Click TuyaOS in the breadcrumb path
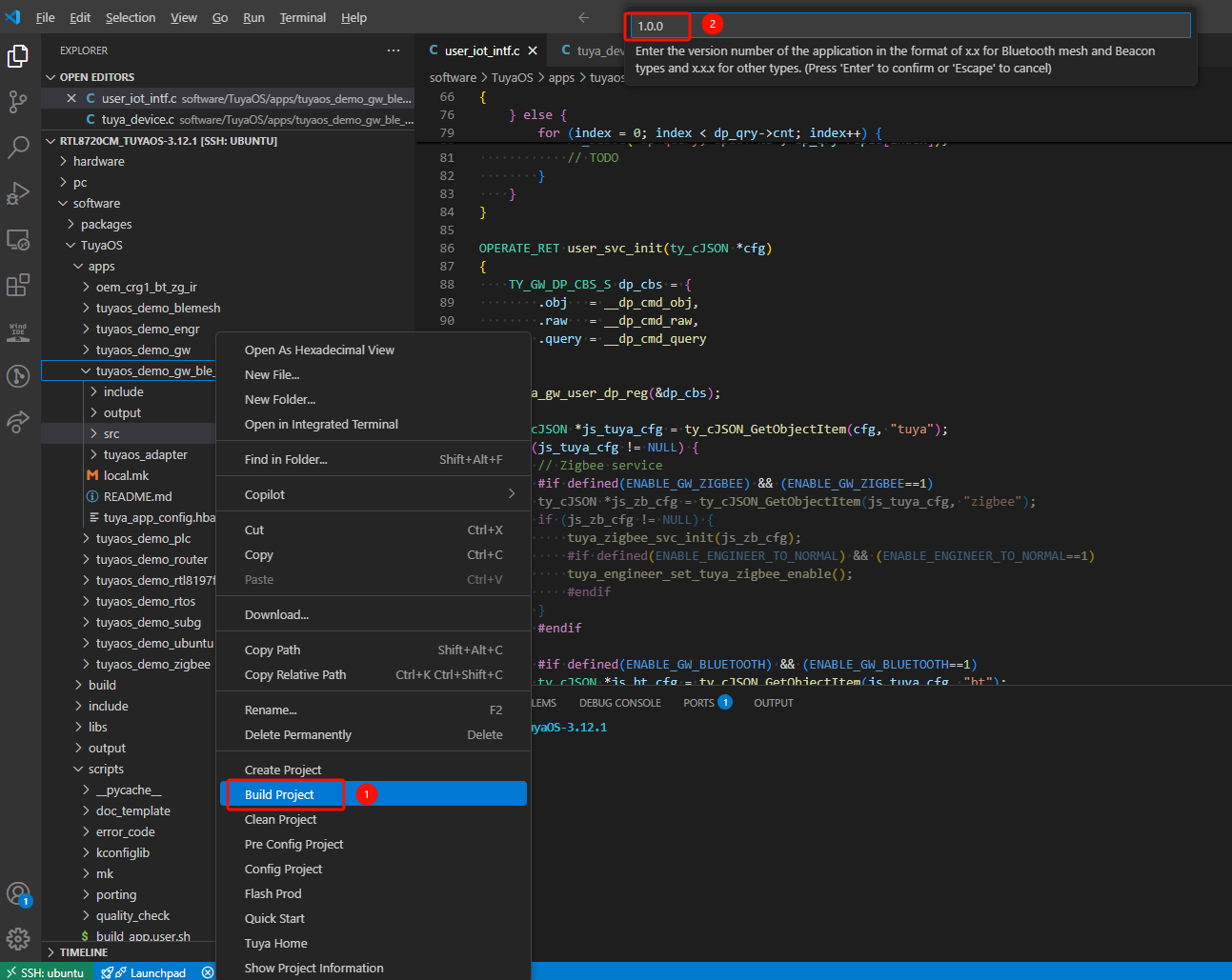The height and width of the screenshot is (980, 1232). pos(512,77)
